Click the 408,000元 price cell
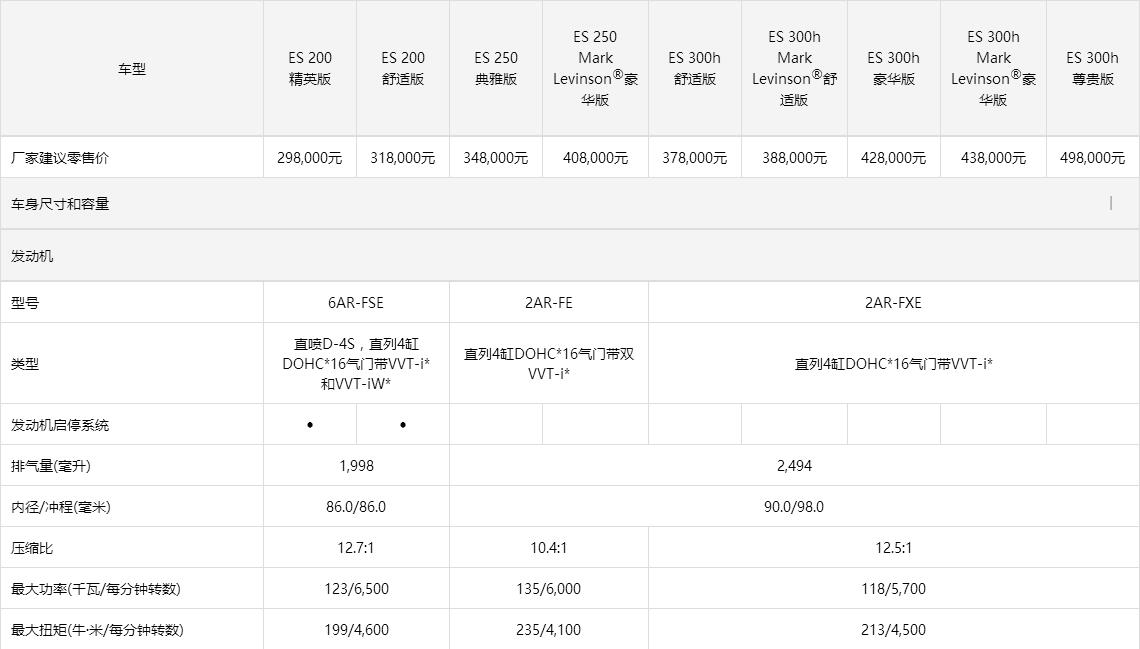The width and height of the screenshot is (1140, 649). pyautogui.click(x=595, y=158)
